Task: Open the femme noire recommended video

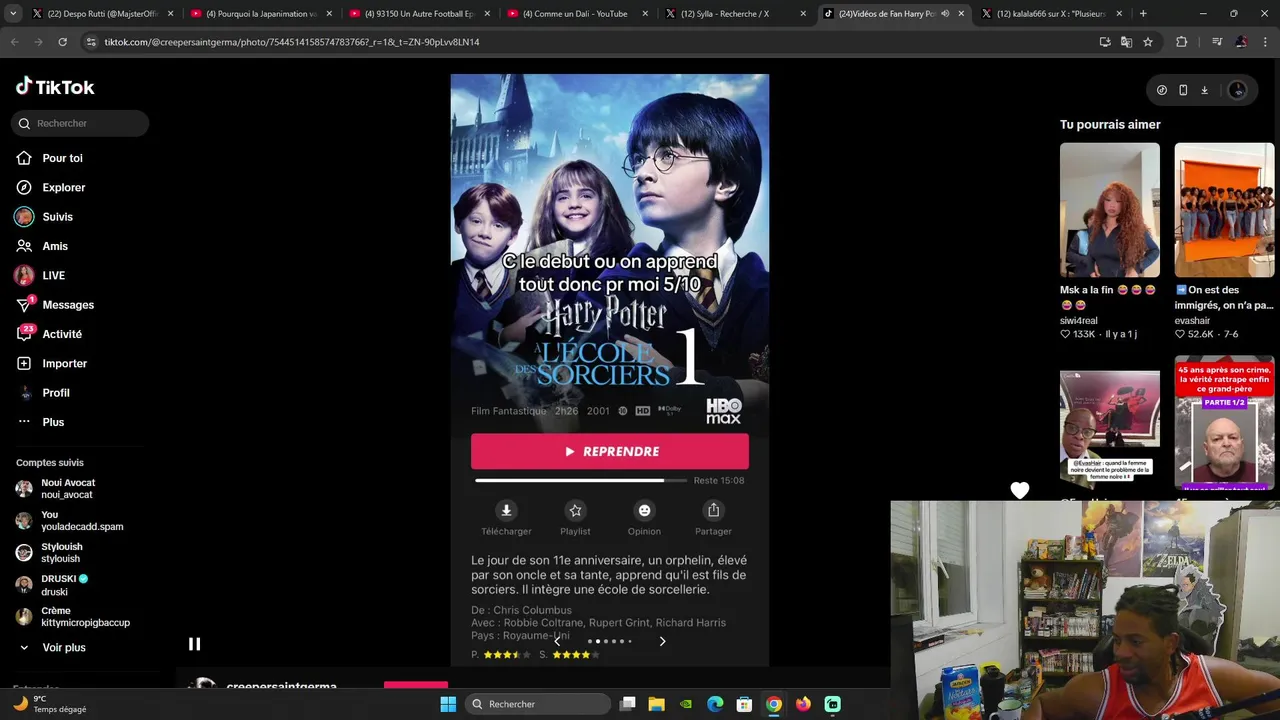Action: tap(1110, 428)
